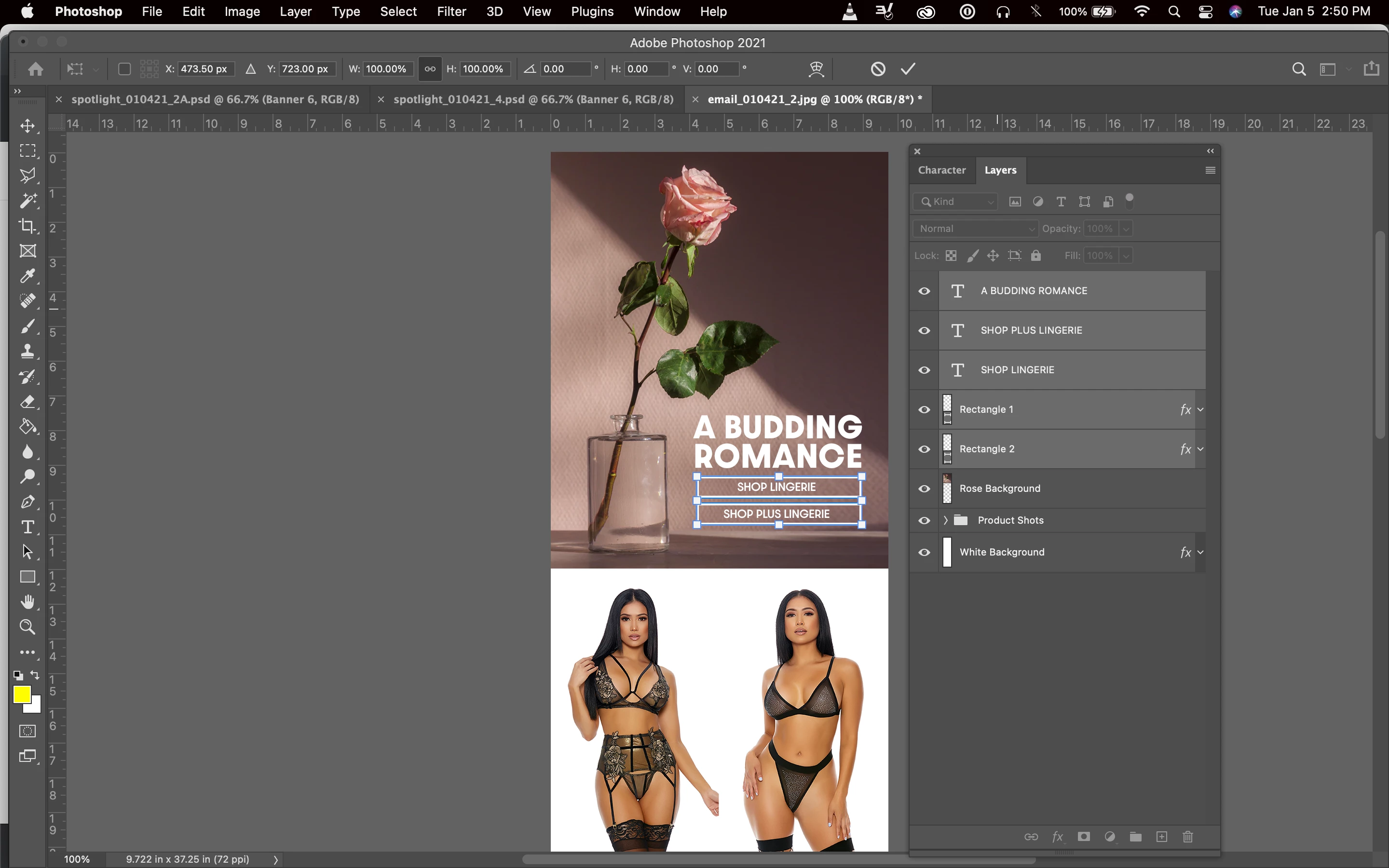
Task: Cancel transform using the circle-slash icon
Action: tap(878, 69)
